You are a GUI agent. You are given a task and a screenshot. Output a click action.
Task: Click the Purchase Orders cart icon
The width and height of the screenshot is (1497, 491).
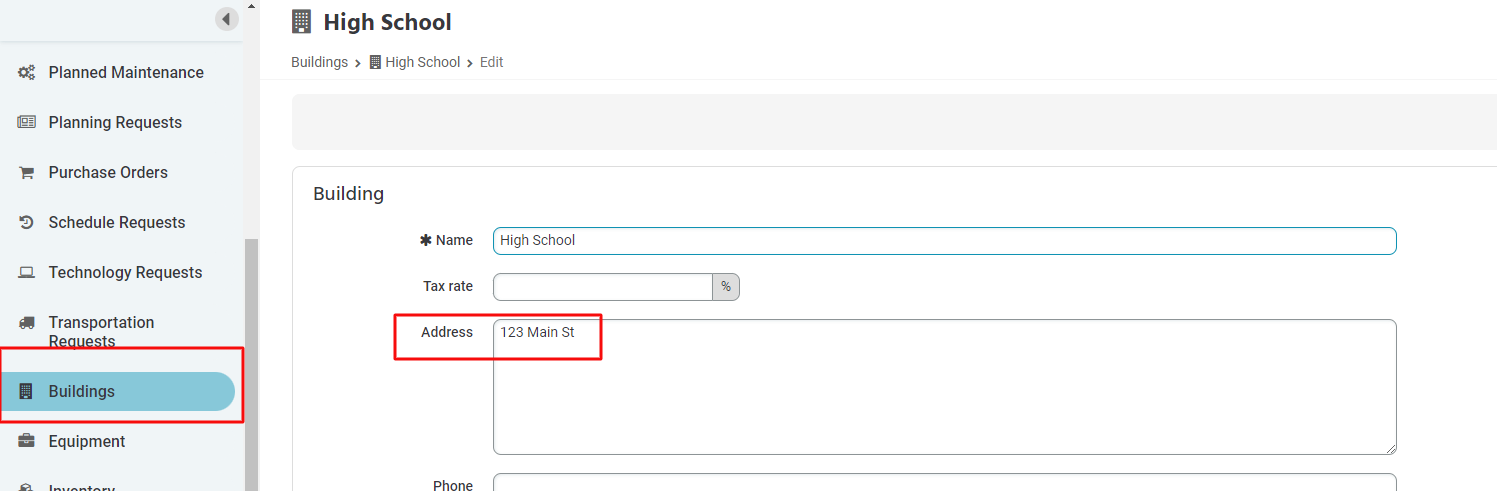tap(27, 172)
